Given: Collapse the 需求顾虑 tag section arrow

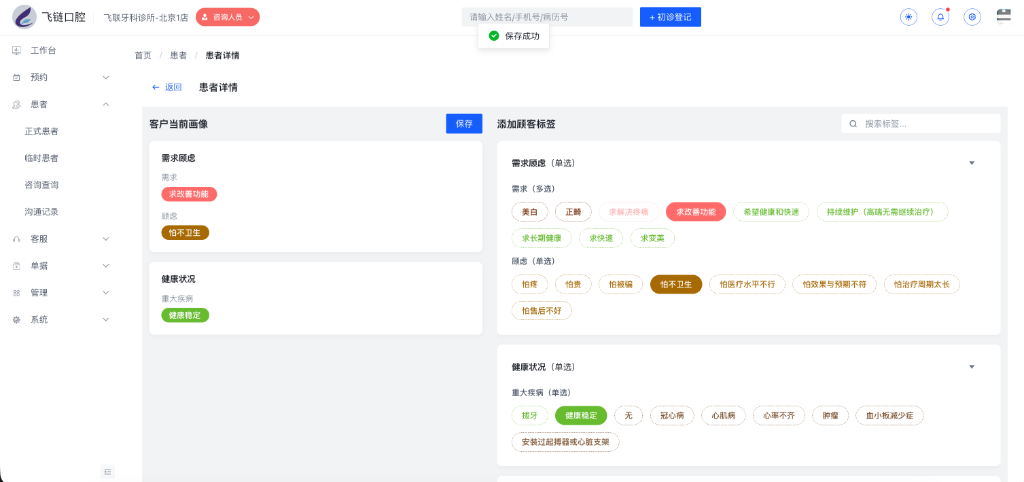Looking at the screenshot, I should click(x=971, y=163).
